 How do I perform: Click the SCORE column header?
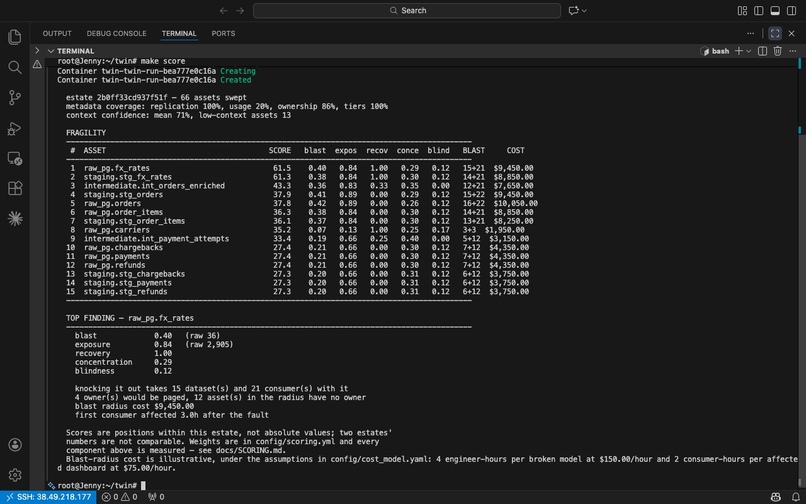pos(280,151)
